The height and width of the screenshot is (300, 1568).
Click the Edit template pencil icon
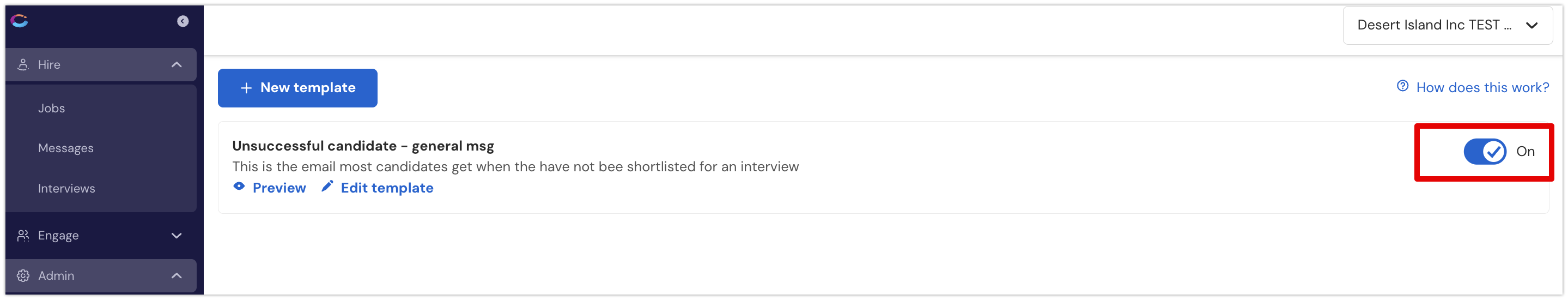tap(327, 186)
